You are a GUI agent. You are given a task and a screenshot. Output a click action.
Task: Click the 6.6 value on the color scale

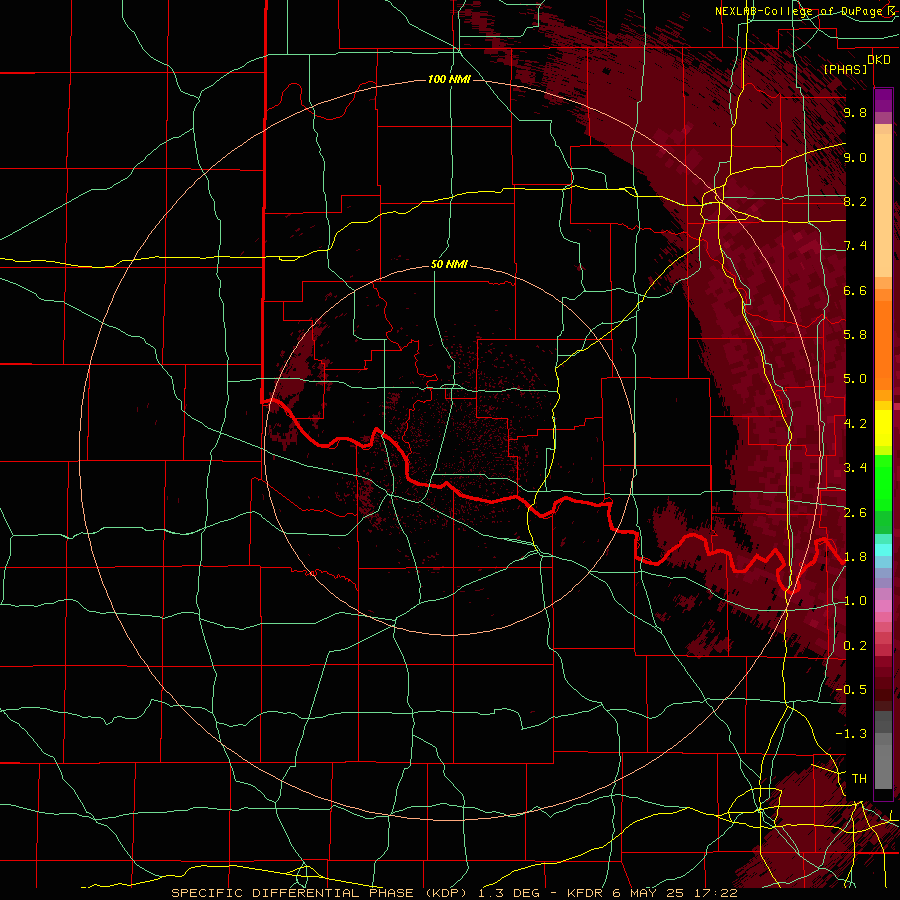tap(855, 291)
